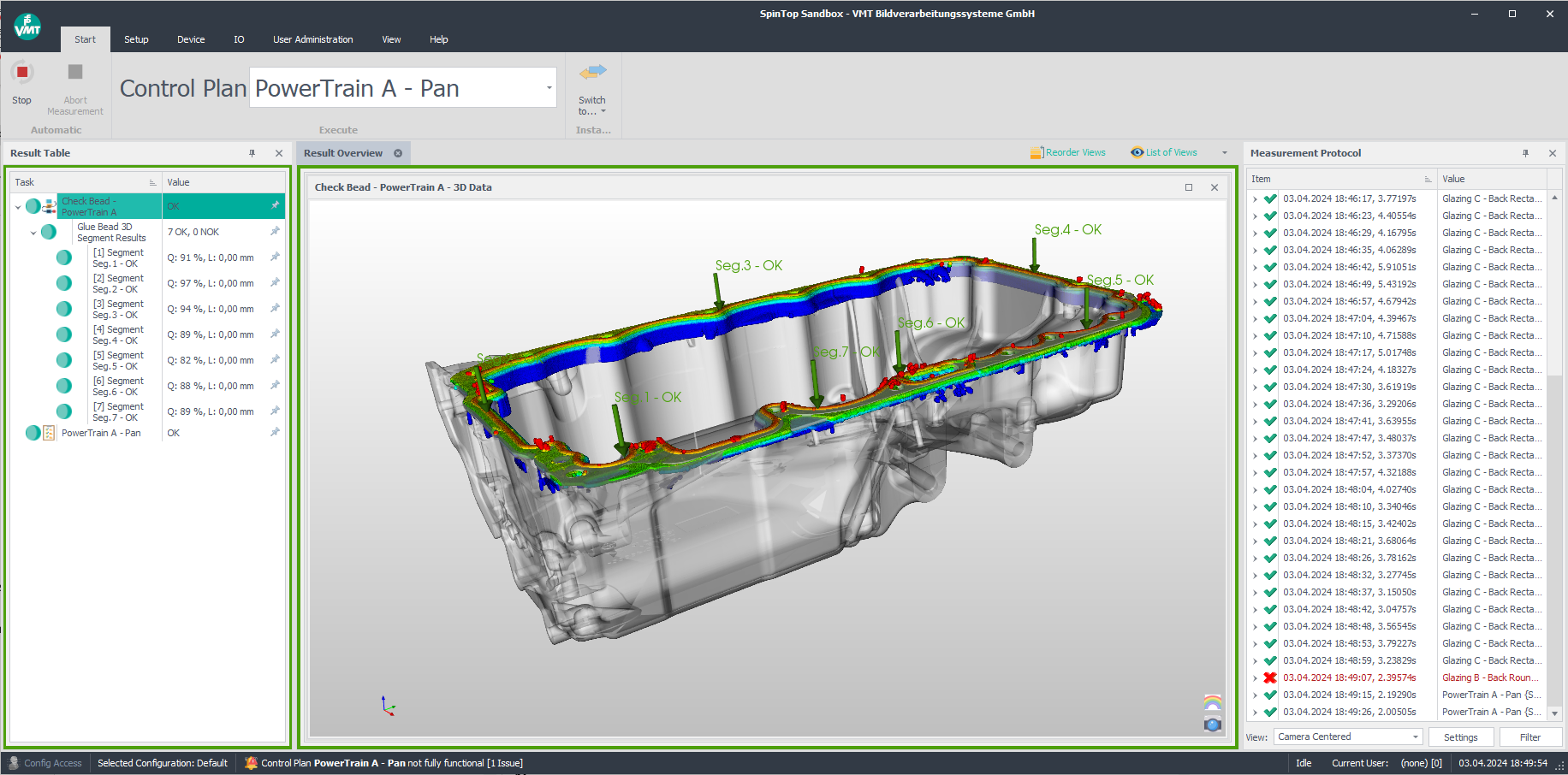Click the VMT logo application button

point(27,27)
